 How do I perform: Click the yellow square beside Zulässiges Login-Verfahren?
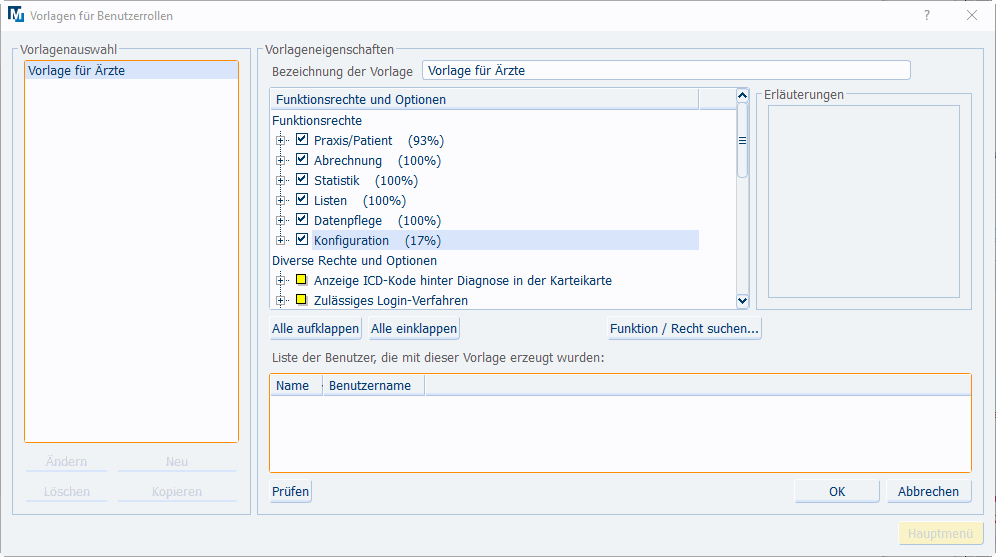(302, 300)
